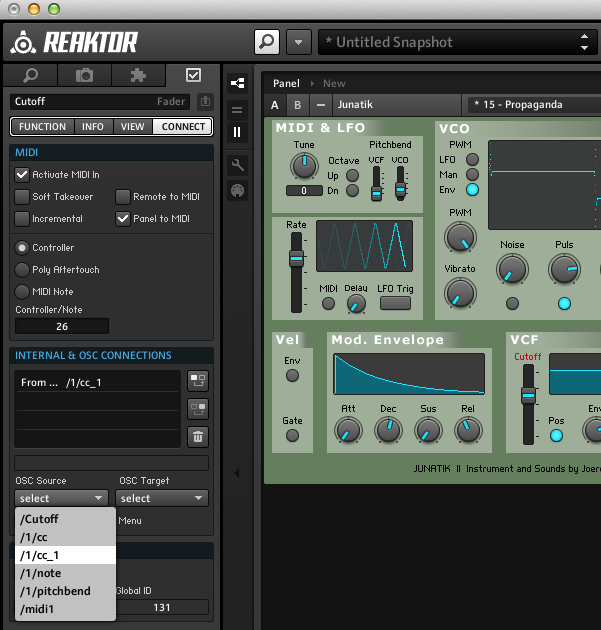601x630 pixels.
Task: Click the magnifier search button in header
Action: 267,42
